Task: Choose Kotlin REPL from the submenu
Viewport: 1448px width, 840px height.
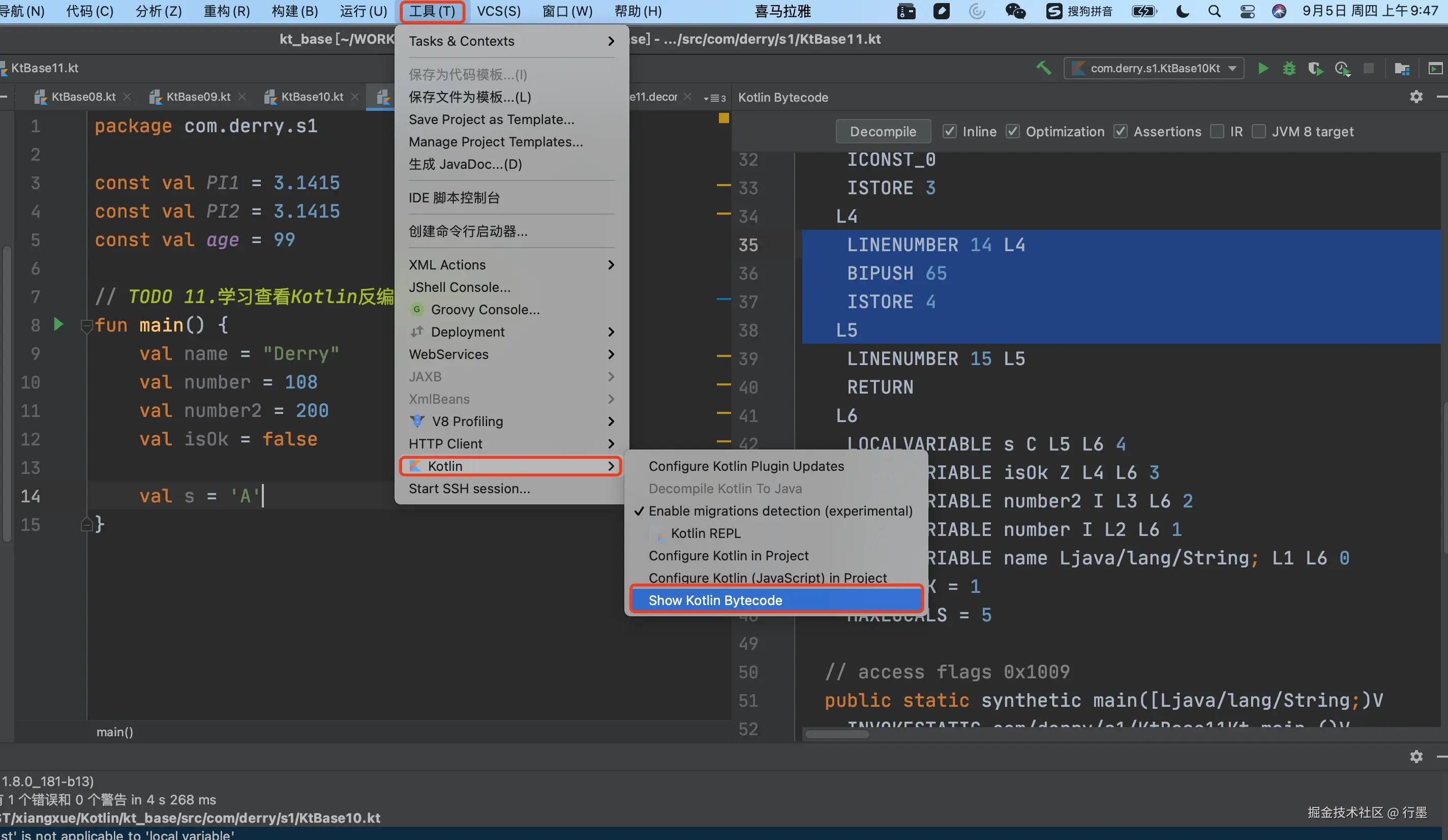Action: coord(705,533)
